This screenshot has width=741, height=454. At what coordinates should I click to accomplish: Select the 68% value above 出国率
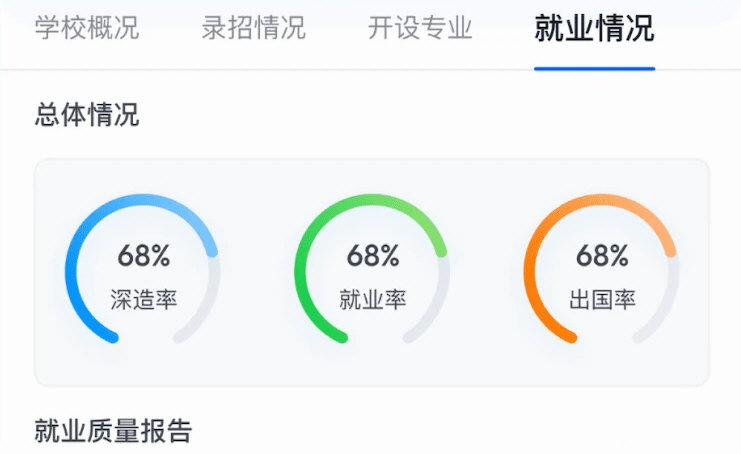point(602,256)
